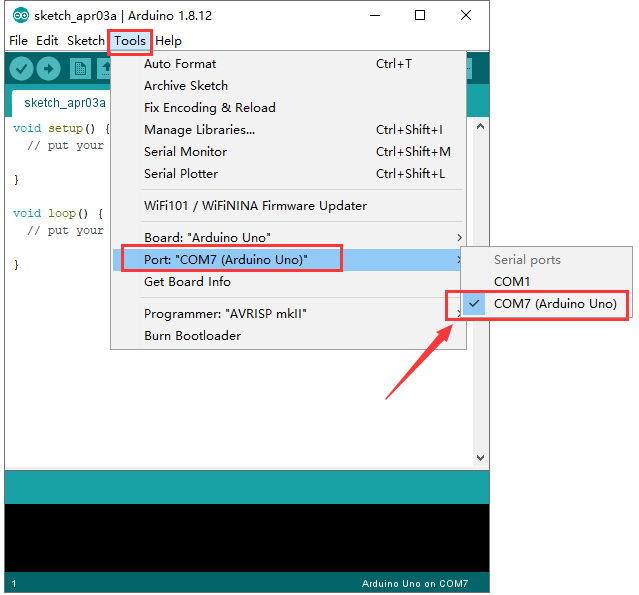
Task: Select COM7 (Arduino Uno) checked port
Action: tap(555, 304)
